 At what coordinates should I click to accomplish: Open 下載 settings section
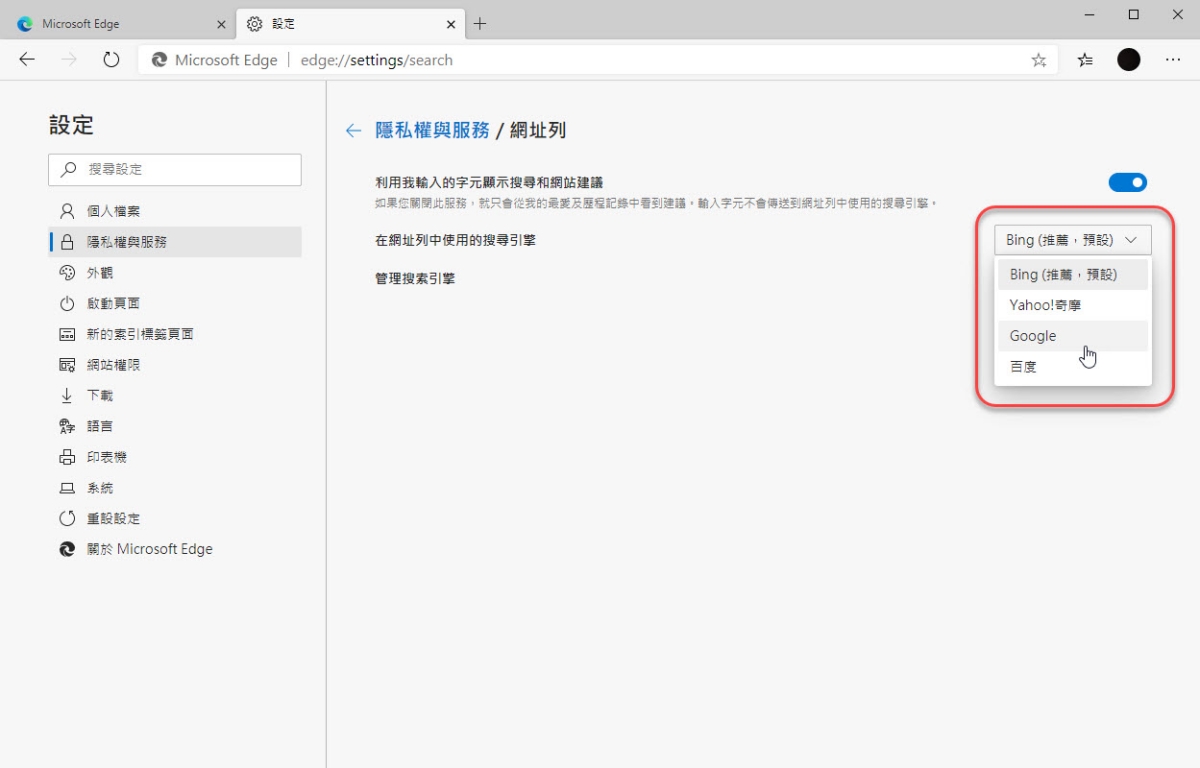click(x=175, y=395)
